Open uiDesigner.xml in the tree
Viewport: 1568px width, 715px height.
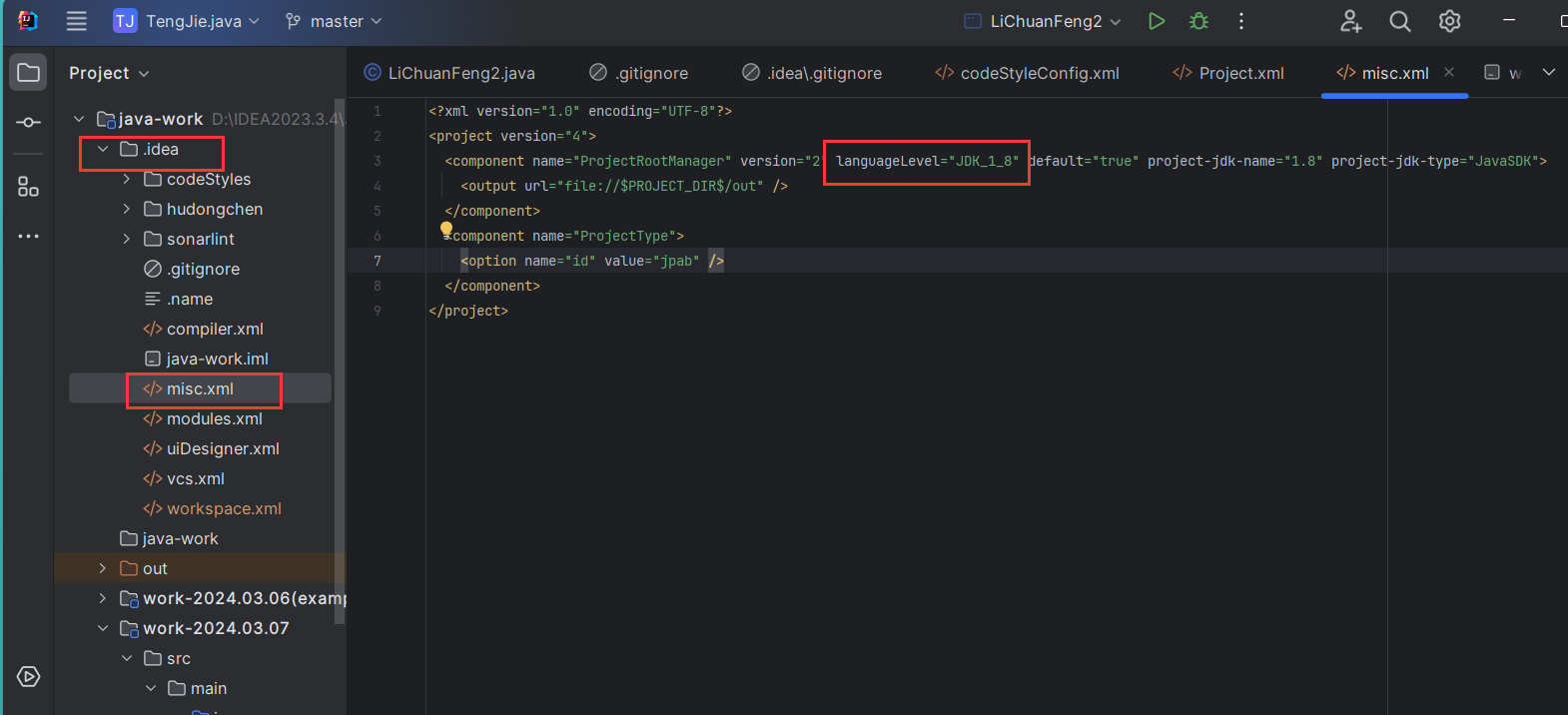[x=212, y=448]
